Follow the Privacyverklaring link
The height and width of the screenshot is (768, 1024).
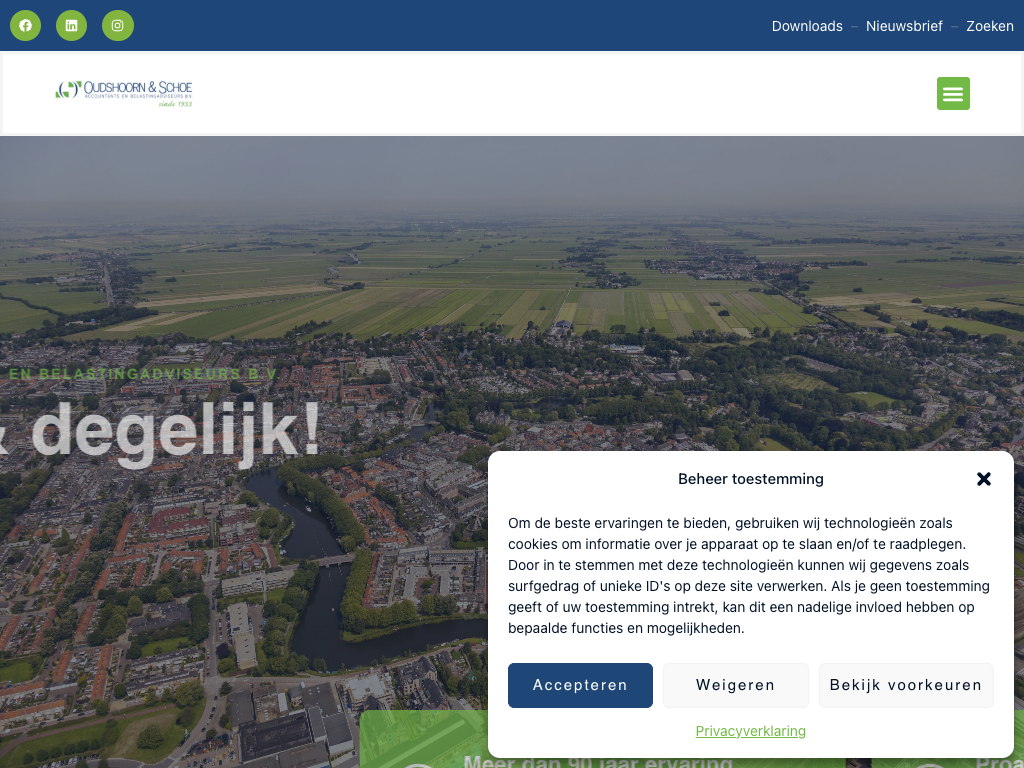pyautogui.click(x=750, y=731)
